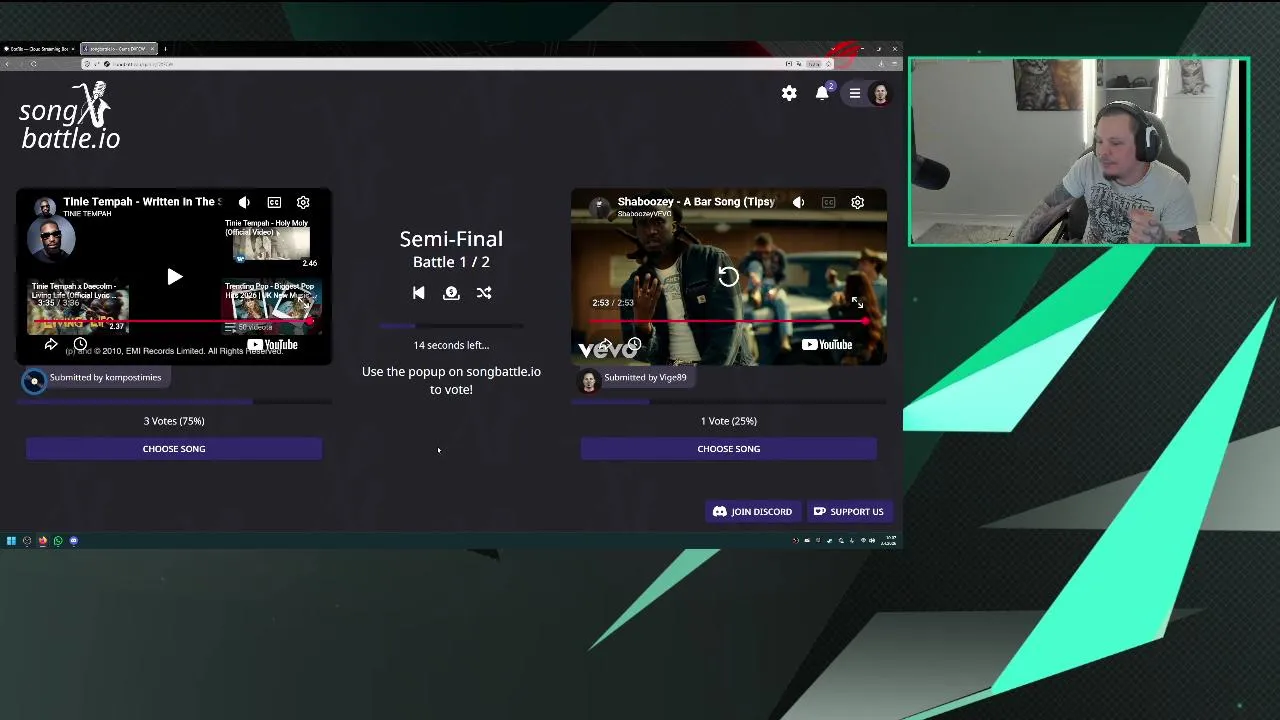Open a new browser tab
Viewport: 1280px width, 720px height.
(x=165, y=48)
